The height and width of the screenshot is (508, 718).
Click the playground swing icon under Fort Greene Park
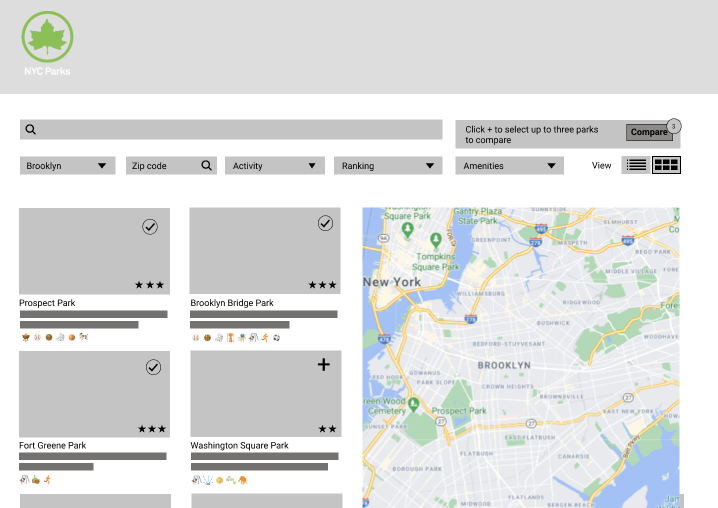24,480
